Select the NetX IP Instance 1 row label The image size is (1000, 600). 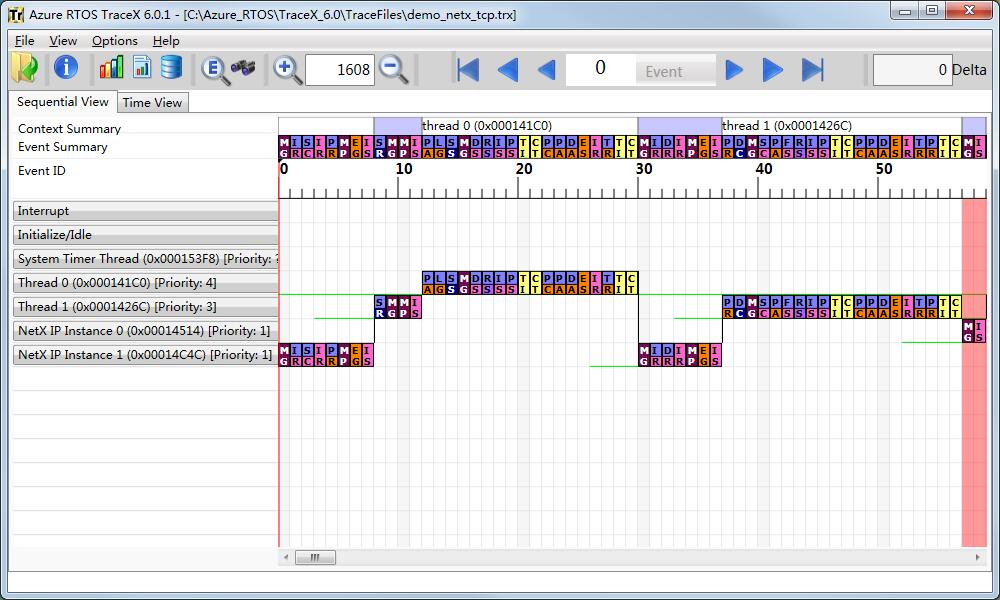(145, 355)
